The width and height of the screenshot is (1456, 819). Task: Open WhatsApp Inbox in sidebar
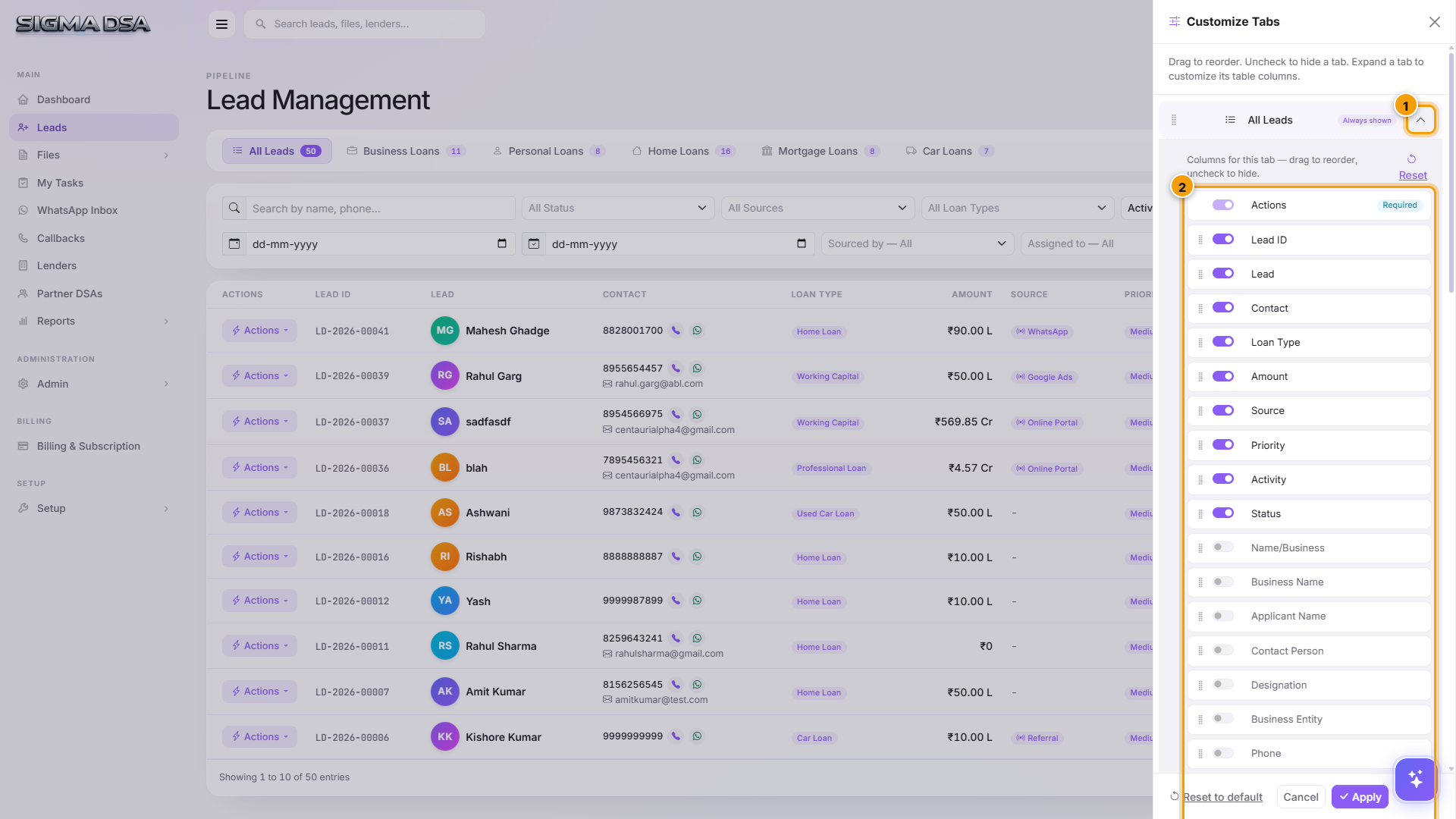[x=94, y=210]
